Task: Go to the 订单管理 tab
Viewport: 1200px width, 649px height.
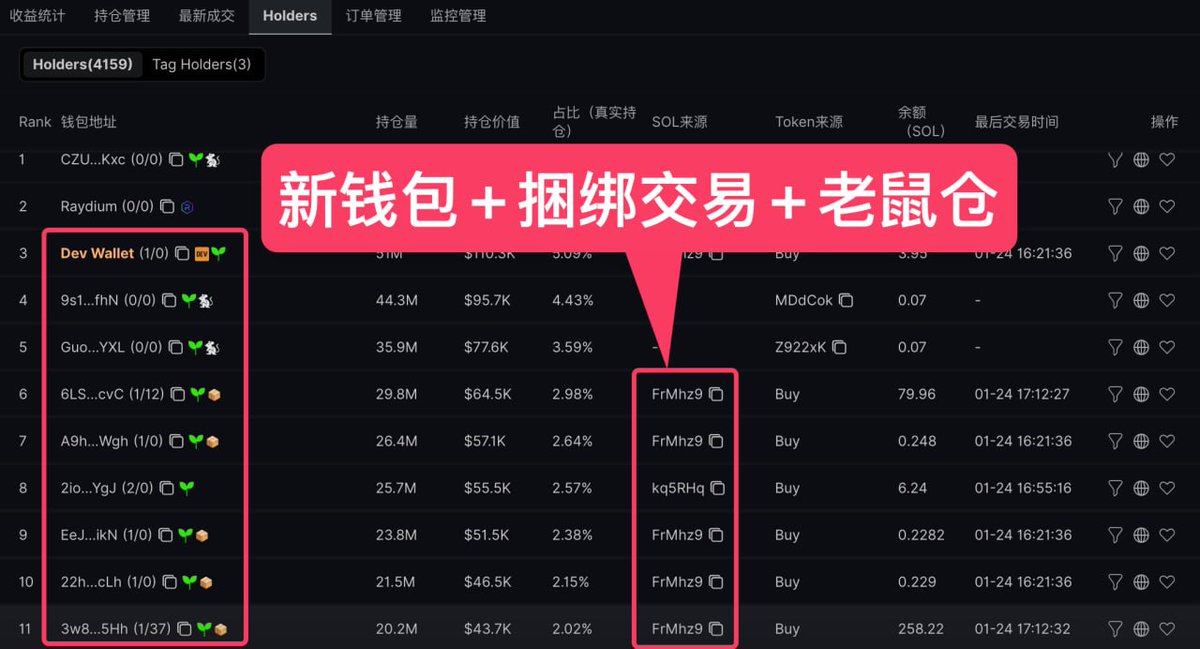Action: tap(373, 16)
